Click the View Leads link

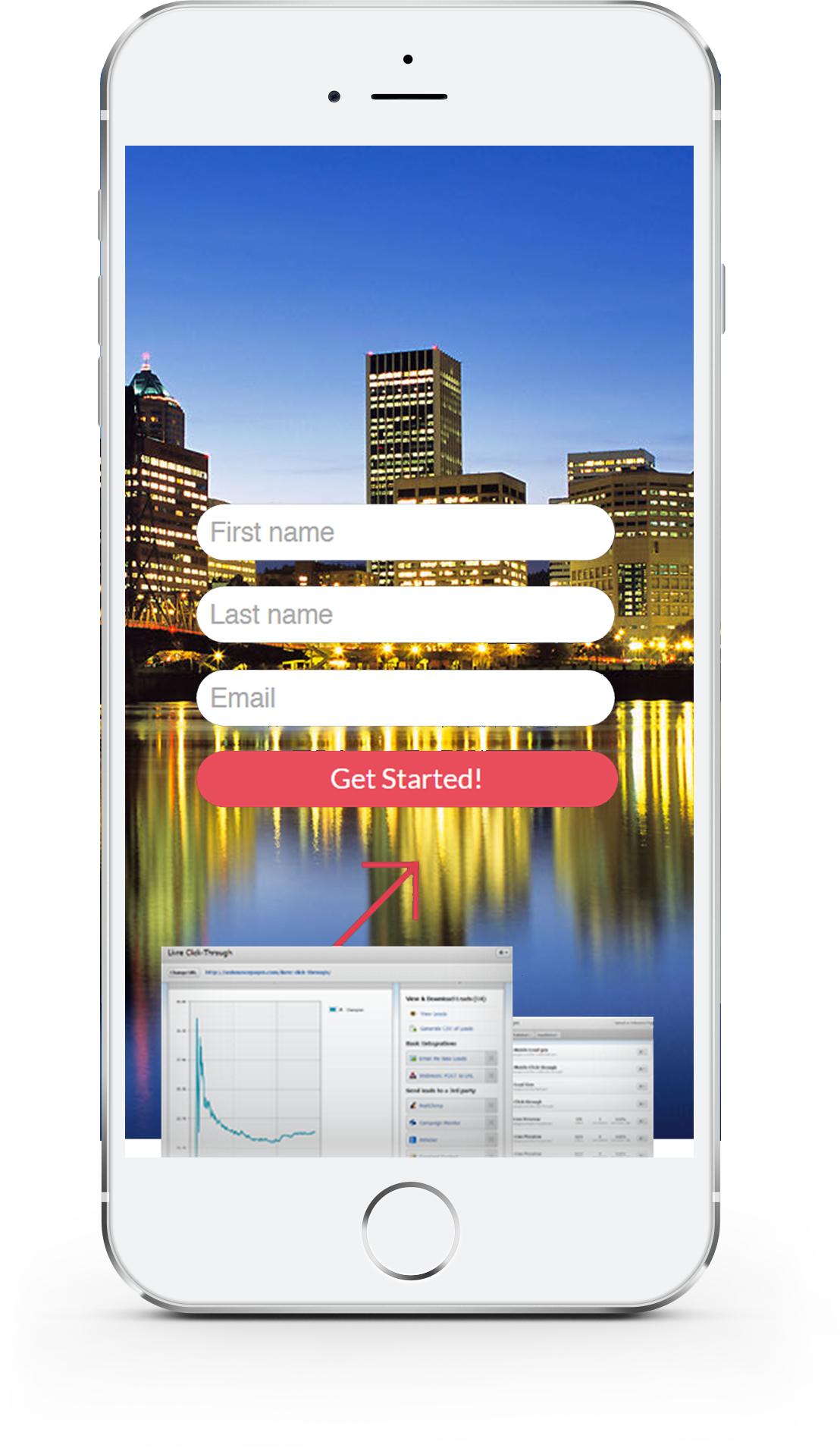(434, 1014)
